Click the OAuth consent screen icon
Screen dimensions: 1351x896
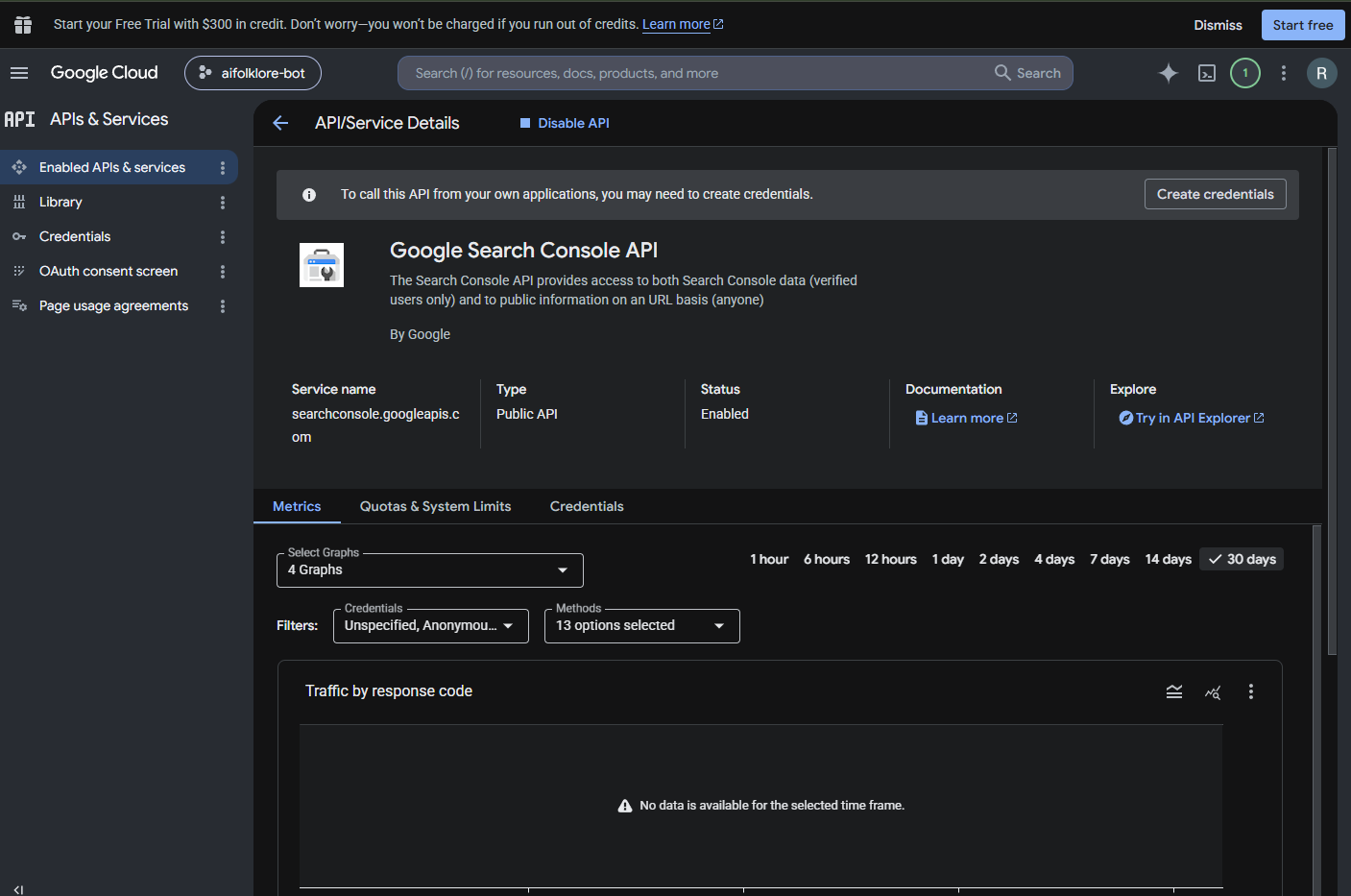click(x=19, y=271)
